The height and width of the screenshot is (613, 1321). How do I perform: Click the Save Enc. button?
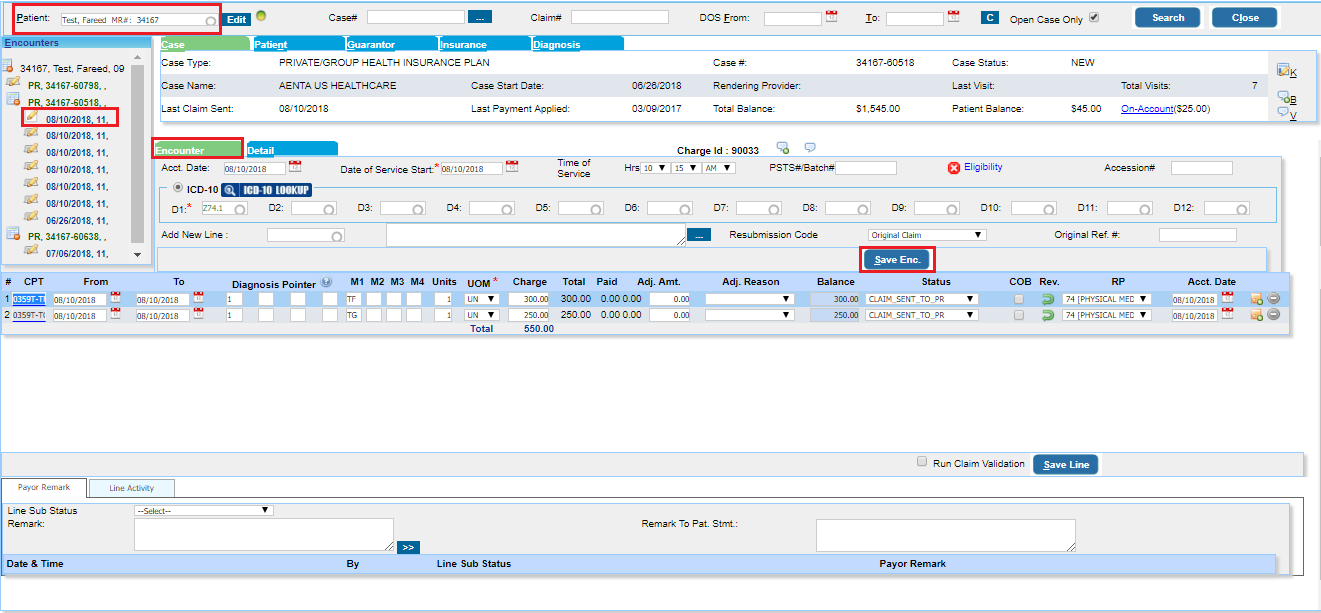pyautogui.click(x=897, y=259)
